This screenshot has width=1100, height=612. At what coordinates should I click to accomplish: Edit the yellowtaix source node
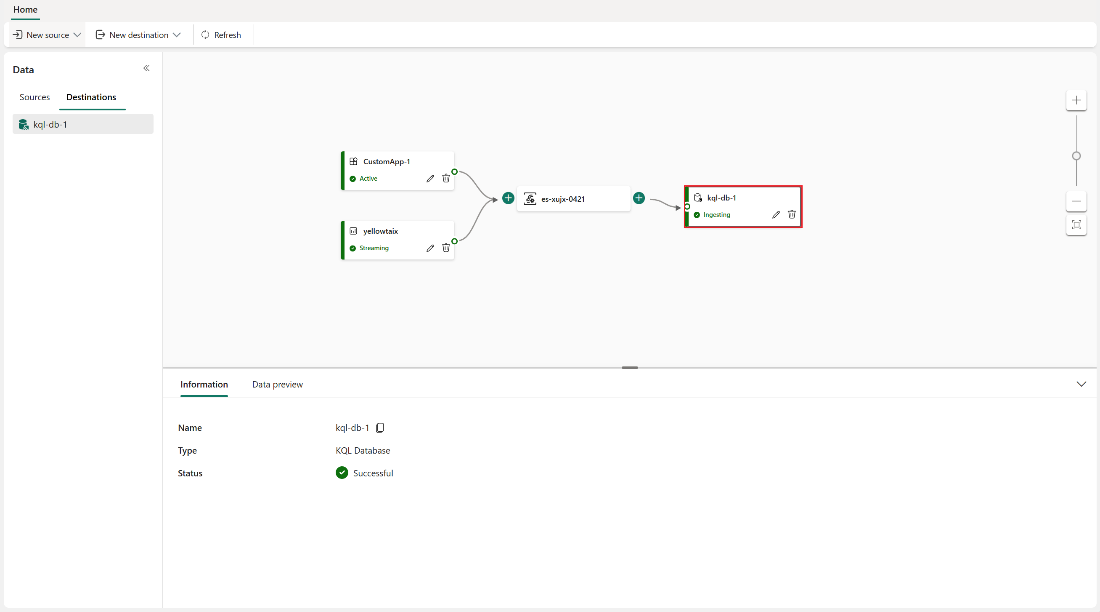pyautogui.click(x=430, y=248)
